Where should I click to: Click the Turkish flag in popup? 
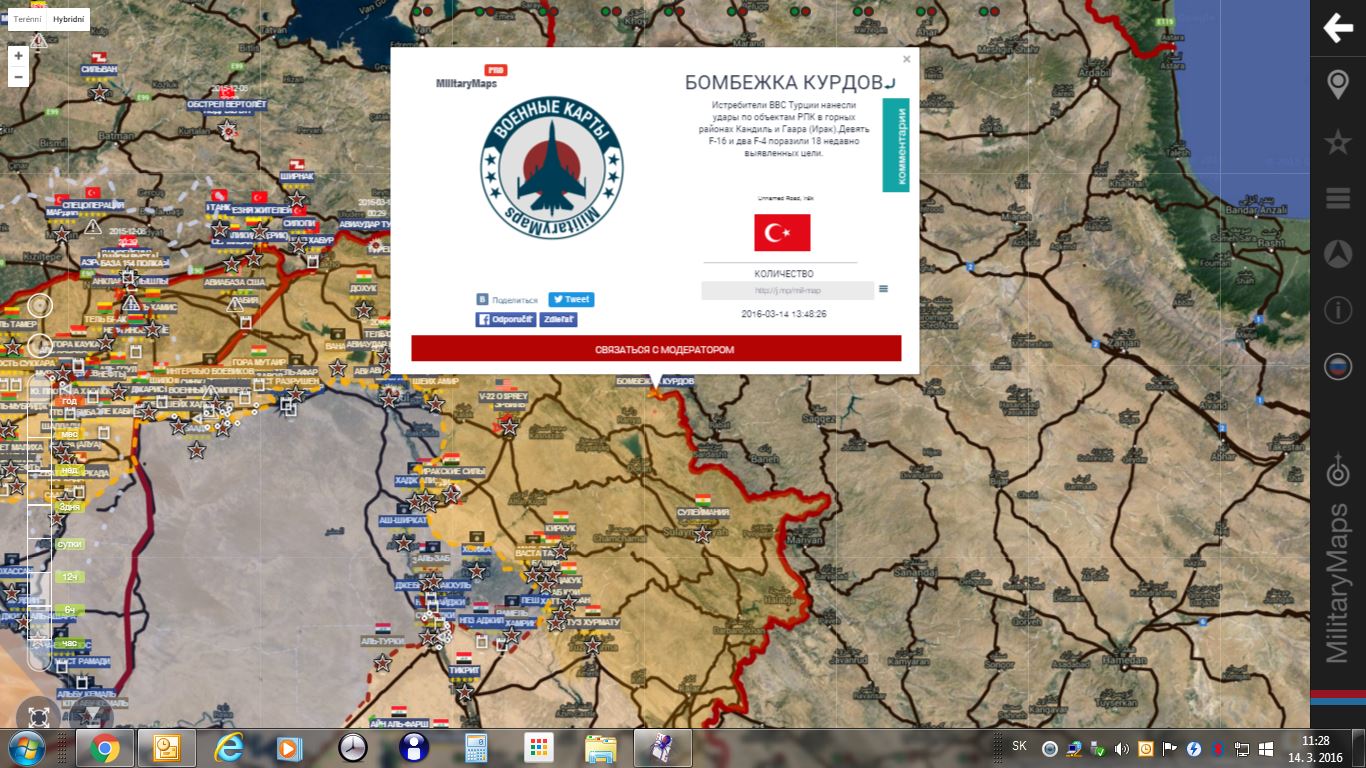(x=782, y=233)
